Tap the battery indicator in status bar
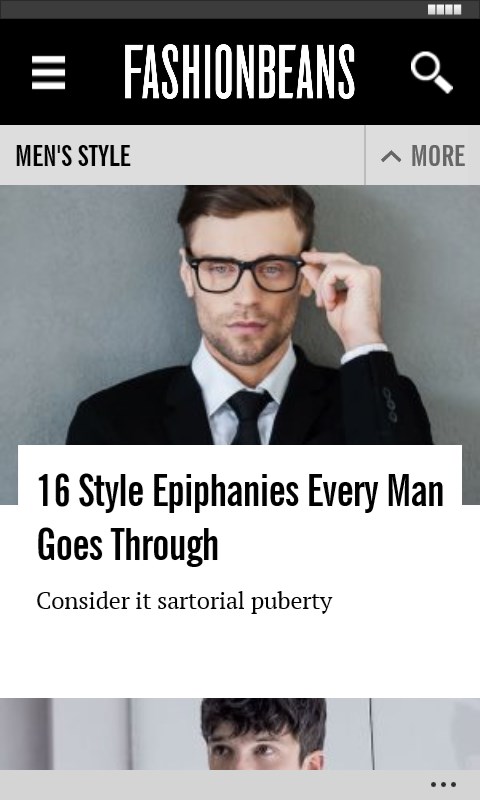The width and height of the screenshot is (480, 800). tap(444, 10)
